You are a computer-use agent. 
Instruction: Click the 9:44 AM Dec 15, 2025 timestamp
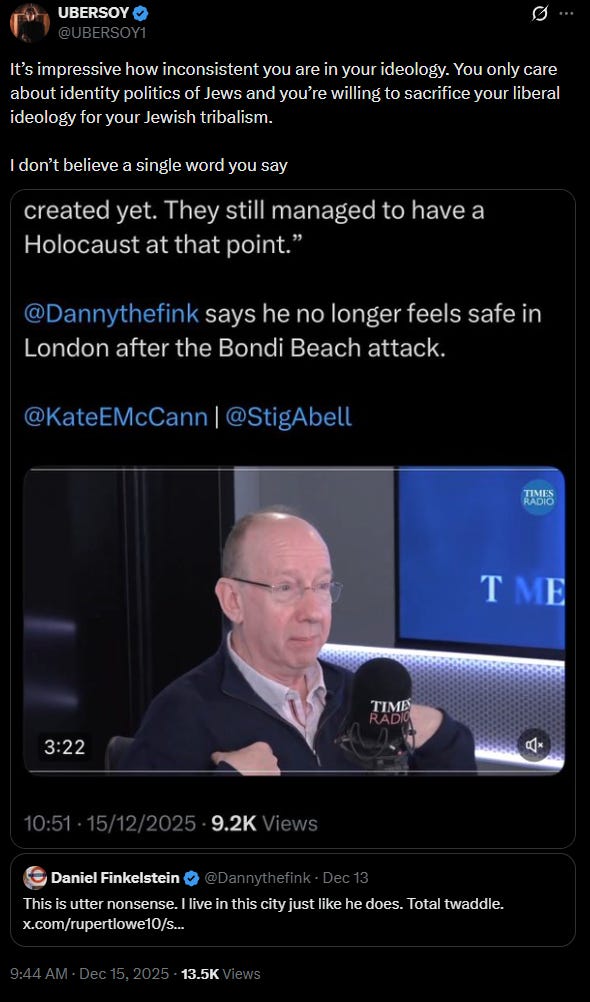pyautogui.click(x=89, y=974)
